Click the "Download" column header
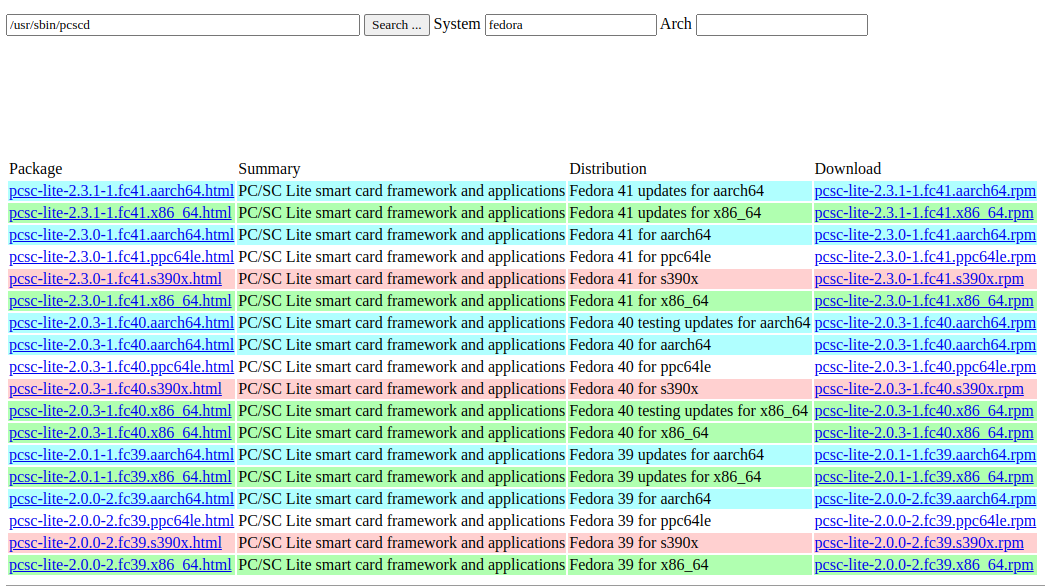Screen dimensions: 1045x586 (848, 169)
